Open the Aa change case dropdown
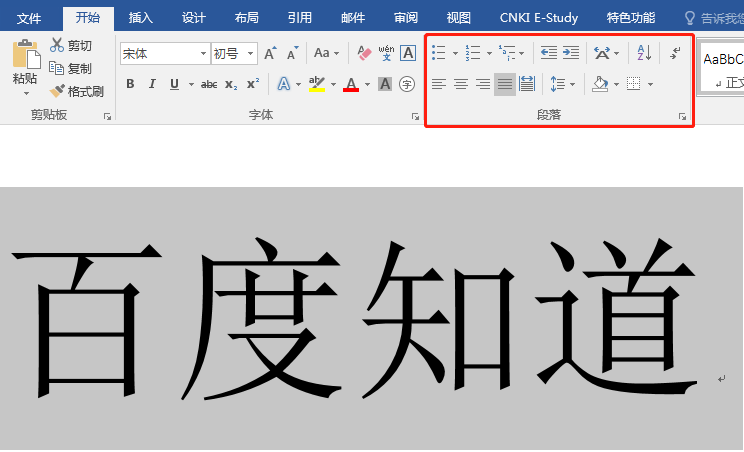Image resolution: width=744 pixels, height=452 pixels. tap(326, 53)
